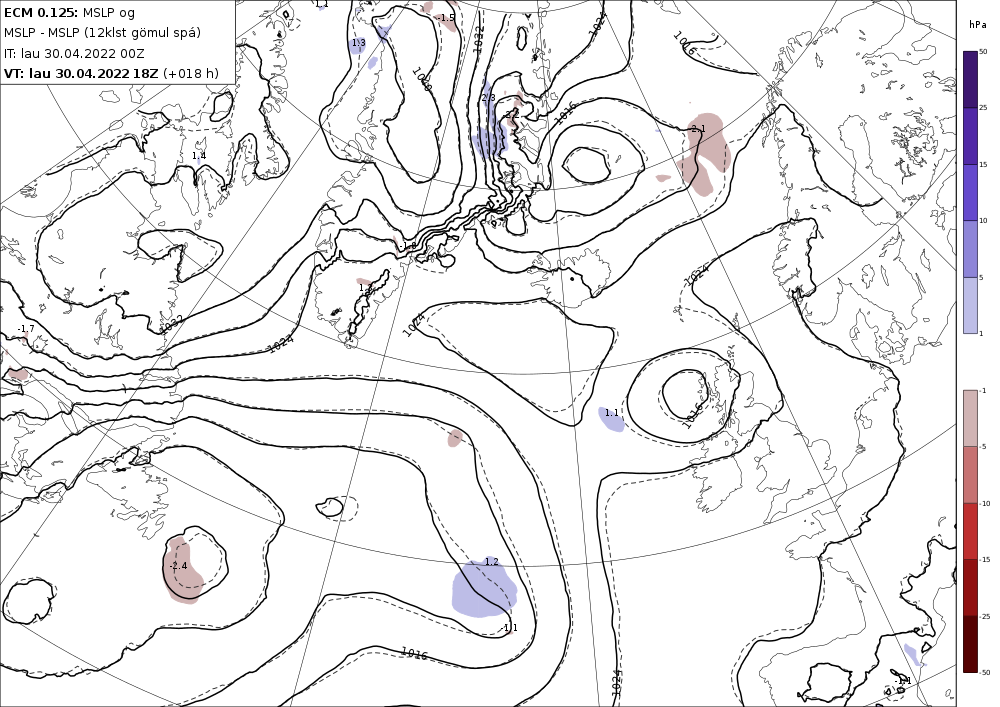1000x707 pixels.
Task: Click the red patch labeled -2.4
Action: (x=183, y=571)
